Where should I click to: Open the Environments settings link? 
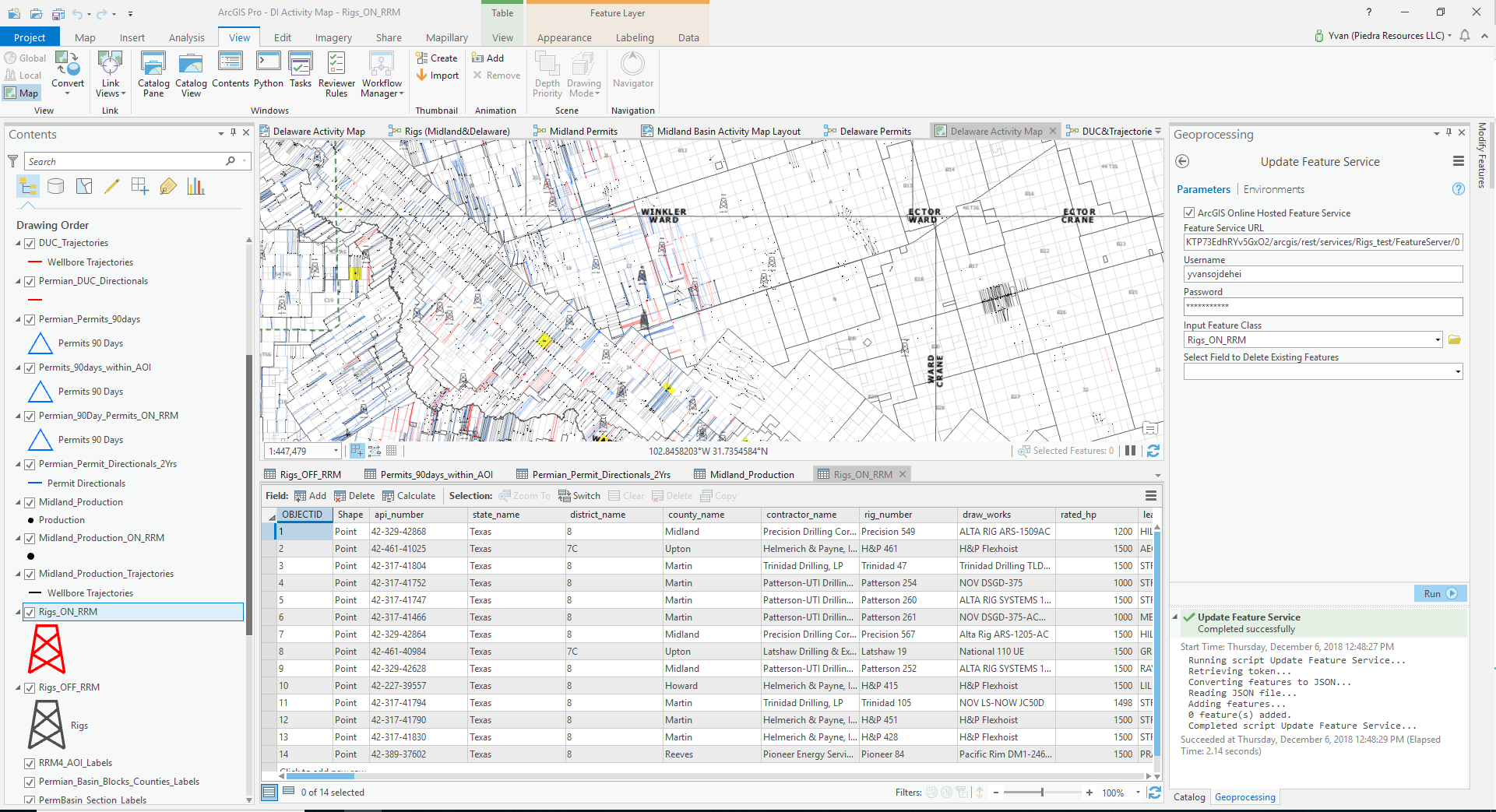coord(1273,189)
